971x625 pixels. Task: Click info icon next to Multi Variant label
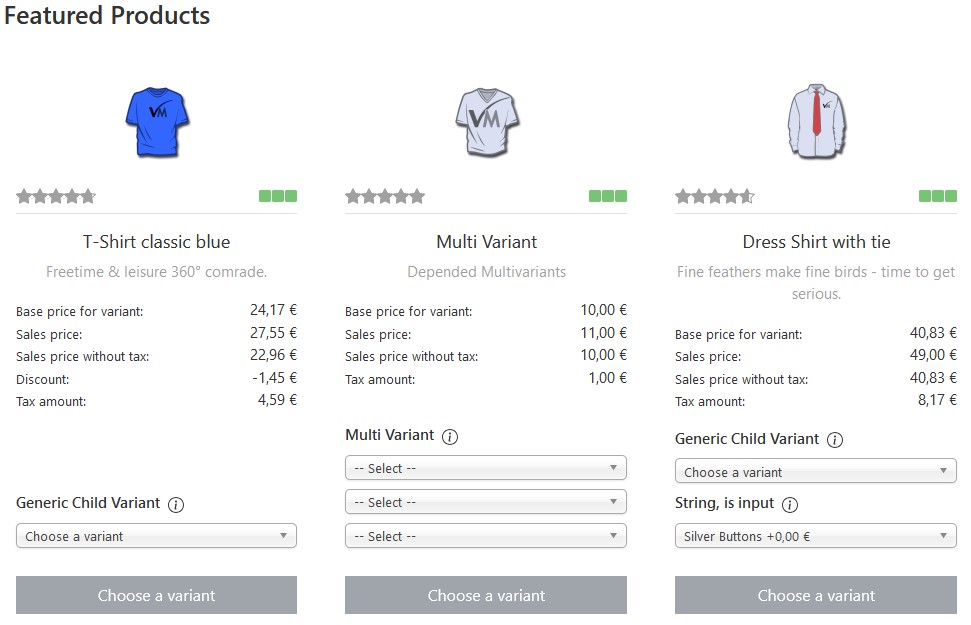pos(450,436)
